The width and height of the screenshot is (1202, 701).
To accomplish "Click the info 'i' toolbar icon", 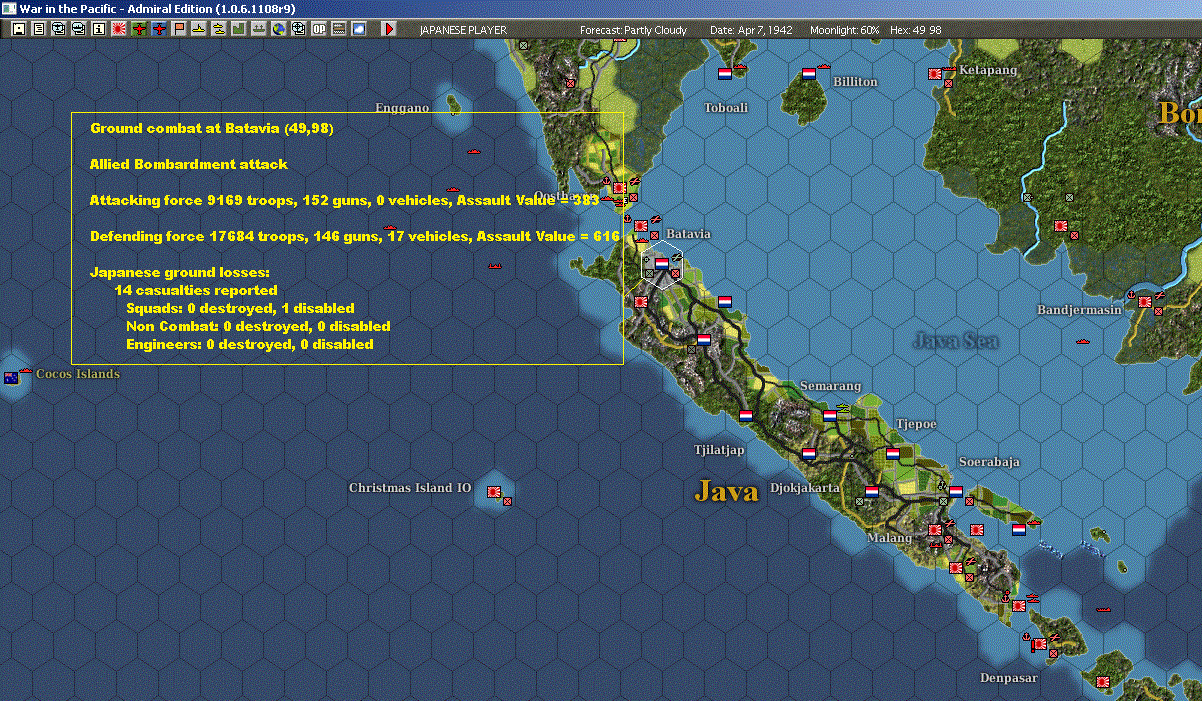I will coord(98,29).
